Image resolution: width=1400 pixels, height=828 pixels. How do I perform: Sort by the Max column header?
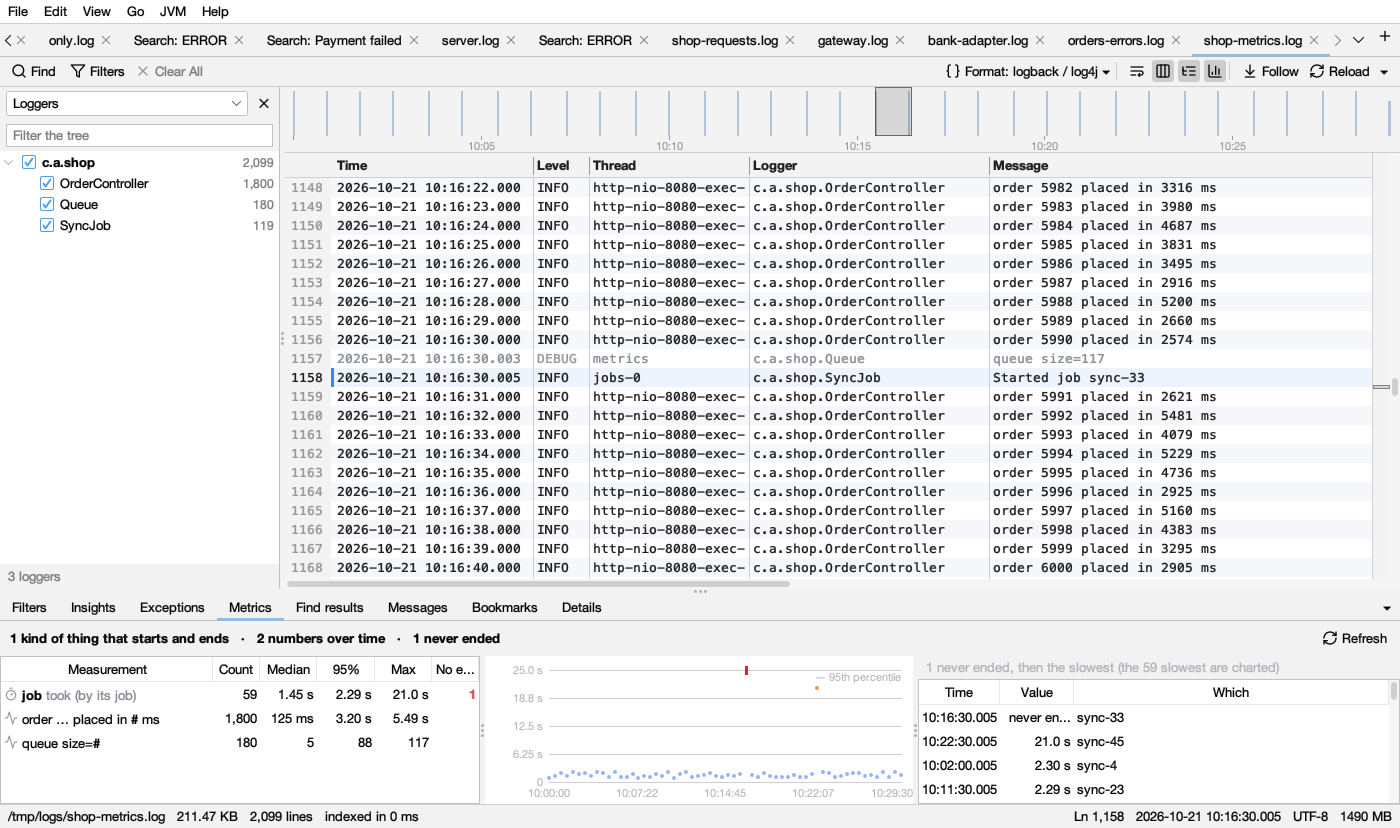(403, 669)
